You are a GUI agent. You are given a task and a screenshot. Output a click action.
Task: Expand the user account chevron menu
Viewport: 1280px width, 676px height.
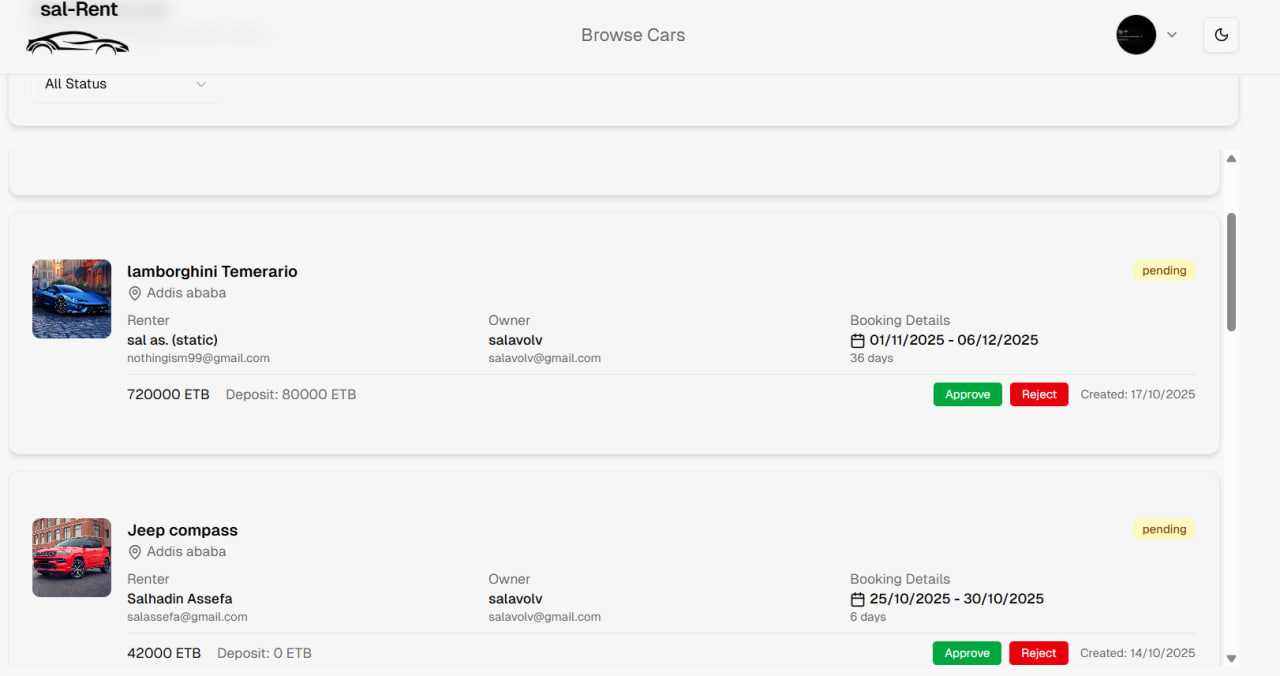click(x=1171, y=34)
